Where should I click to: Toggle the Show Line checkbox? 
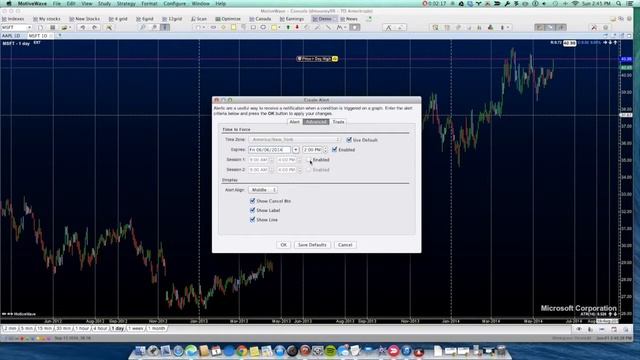[252, 220]
